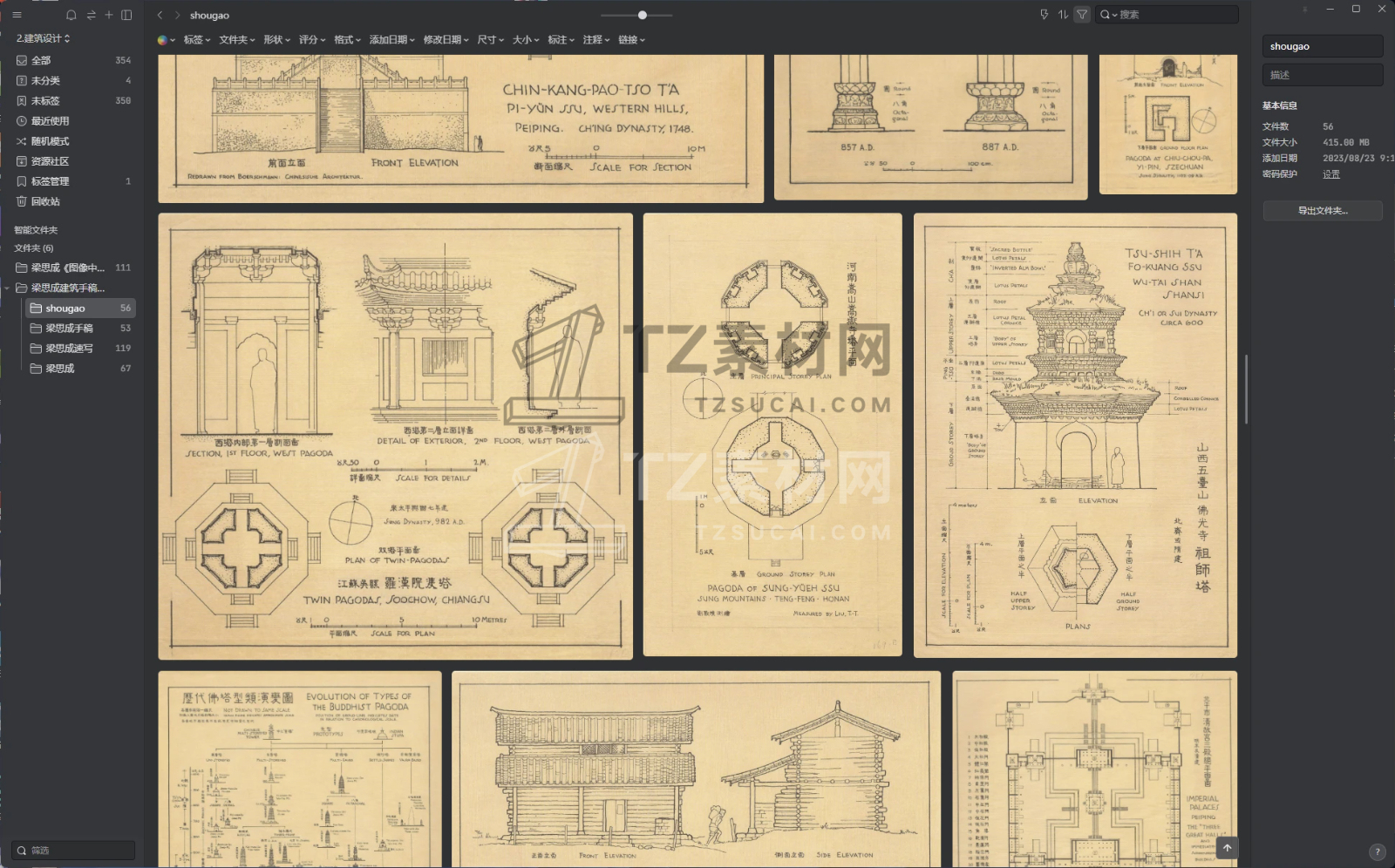Go forward with the right arrow
Viewport: 1395px width, 868px height.
coord(178,15)
